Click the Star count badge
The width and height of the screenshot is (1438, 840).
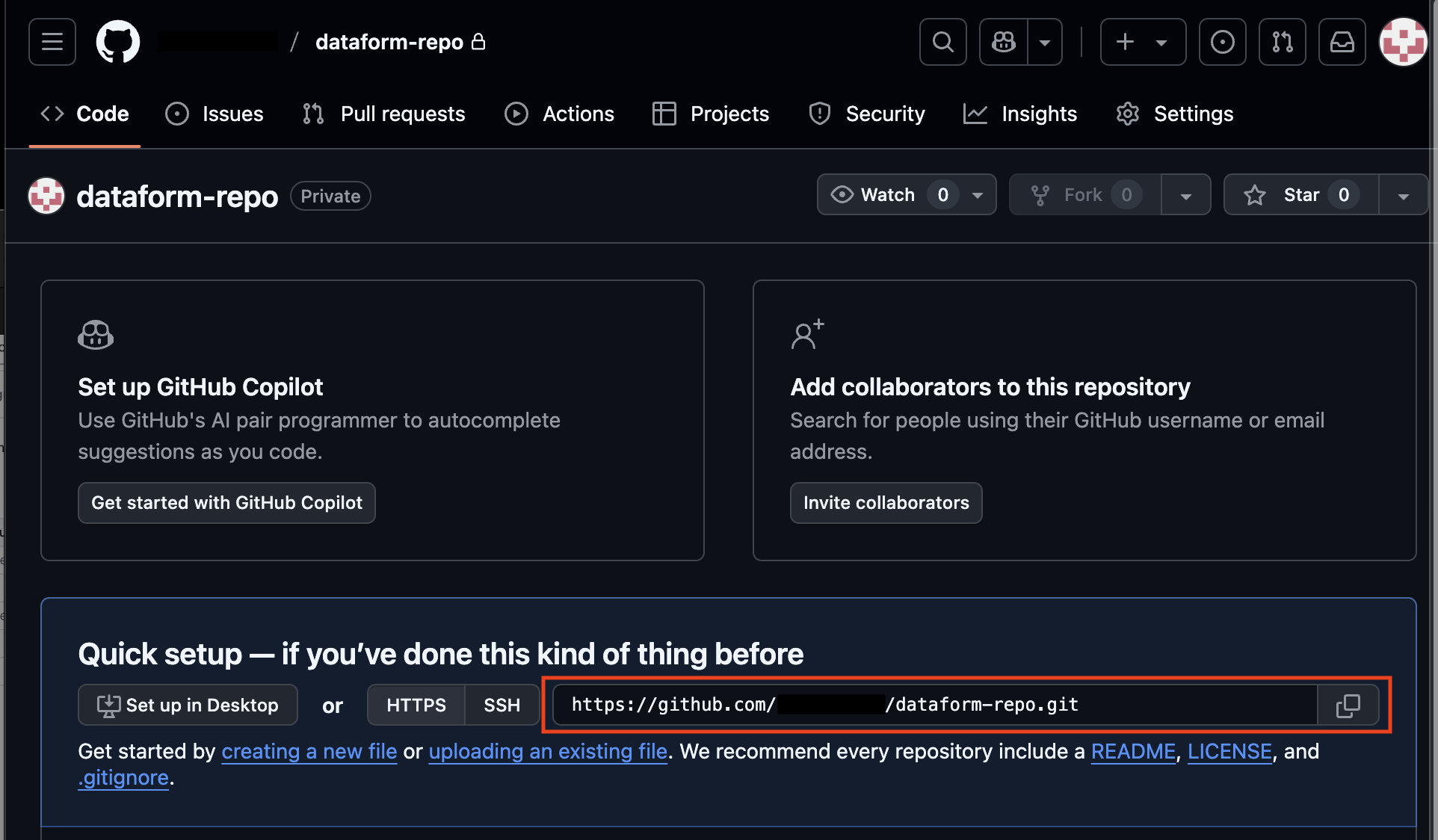pyautogui.click(x=1344, y=195)
